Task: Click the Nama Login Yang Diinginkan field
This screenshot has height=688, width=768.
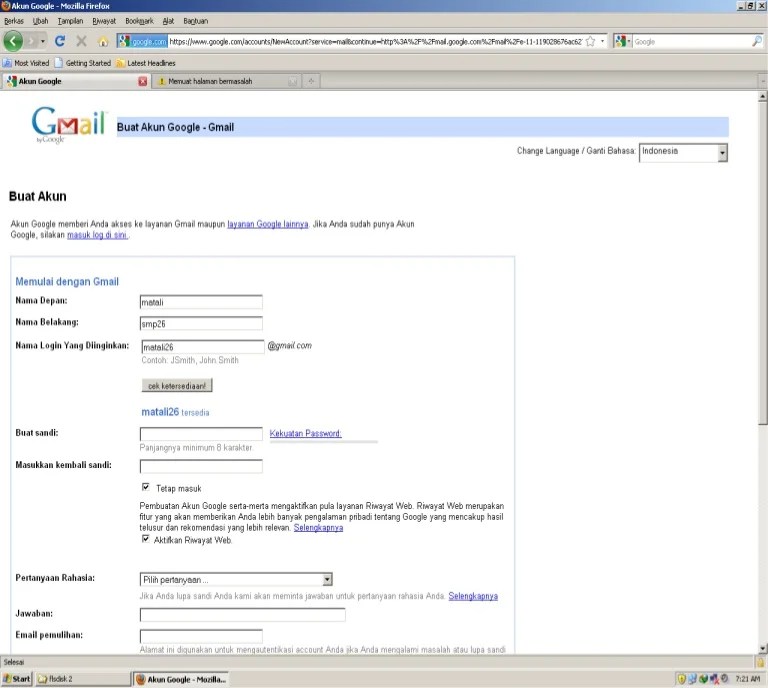Action: point(203,347)
